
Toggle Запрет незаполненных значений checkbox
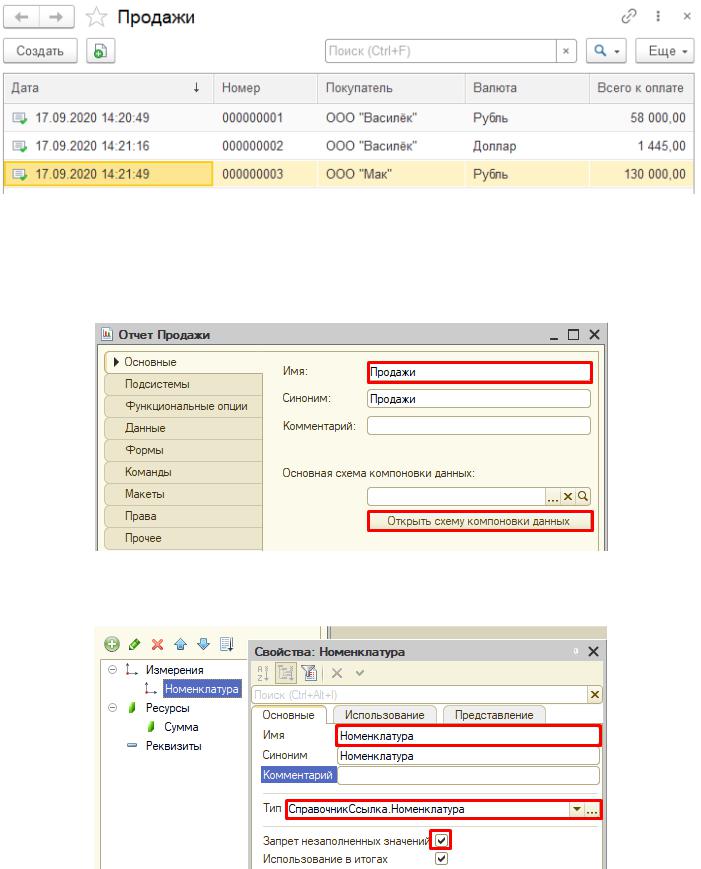click(x=442, y=841)
